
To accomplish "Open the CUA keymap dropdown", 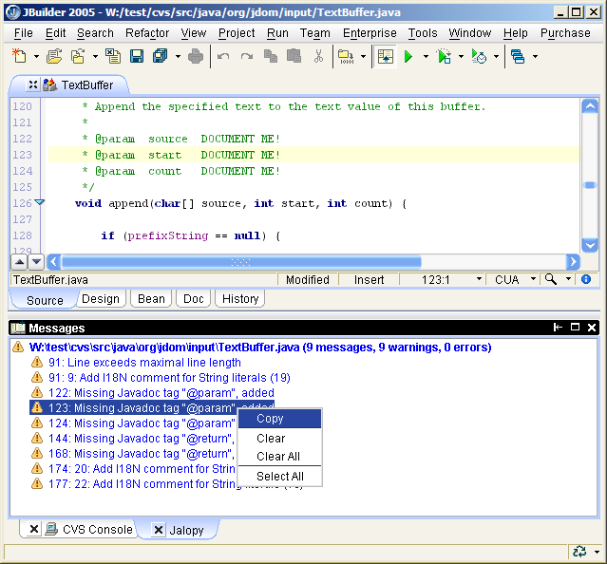I will (533, 279).
